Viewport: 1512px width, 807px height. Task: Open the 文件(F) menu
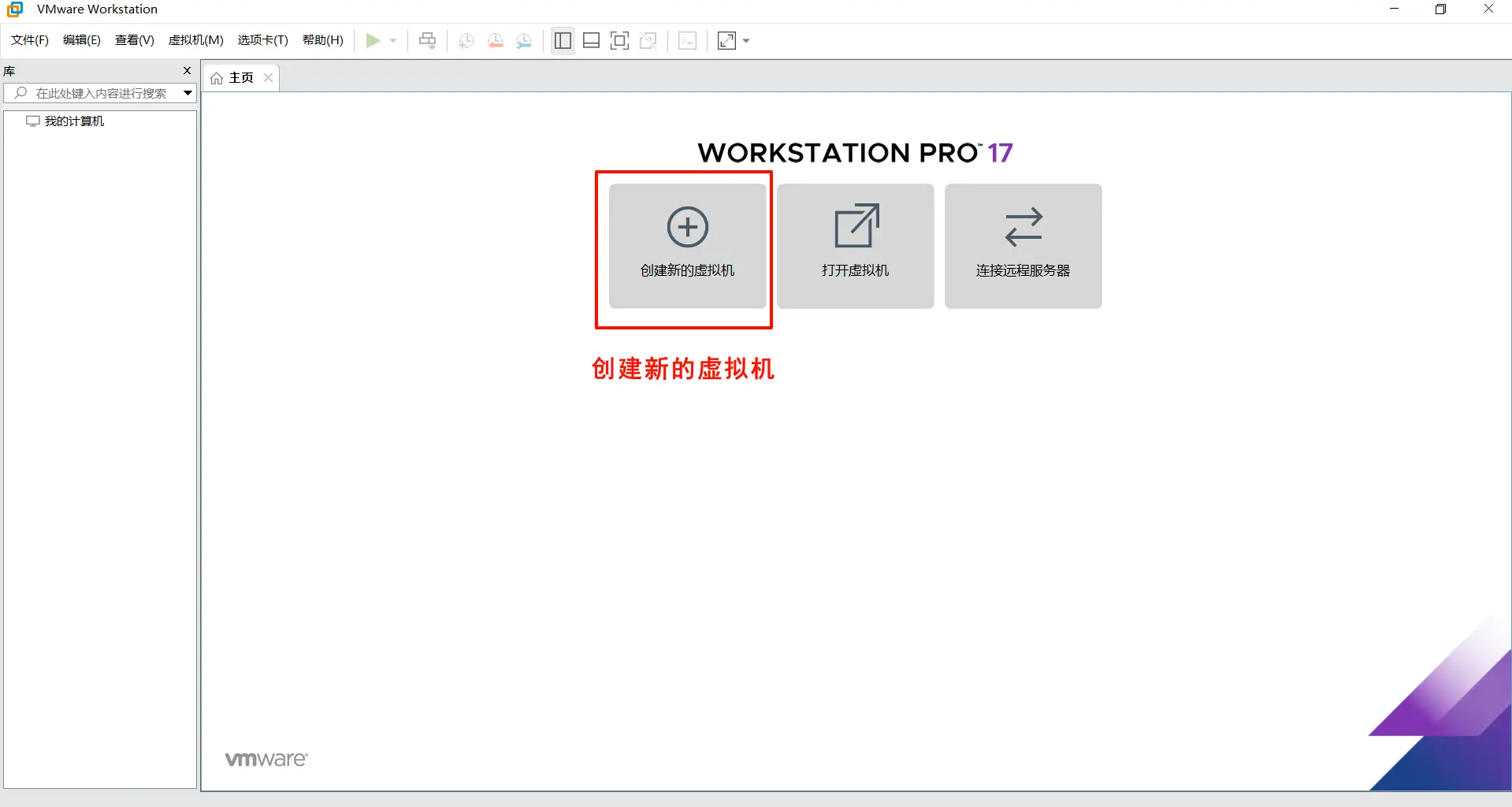pos(30,40)
